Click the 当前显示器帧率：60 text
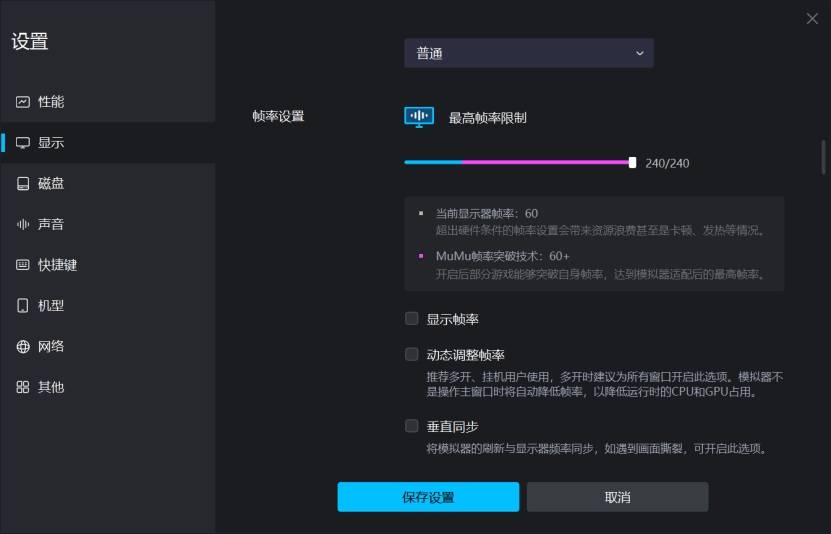Viewport: 831px width, 534px height. pyautogui.click(x=487, y=213)
